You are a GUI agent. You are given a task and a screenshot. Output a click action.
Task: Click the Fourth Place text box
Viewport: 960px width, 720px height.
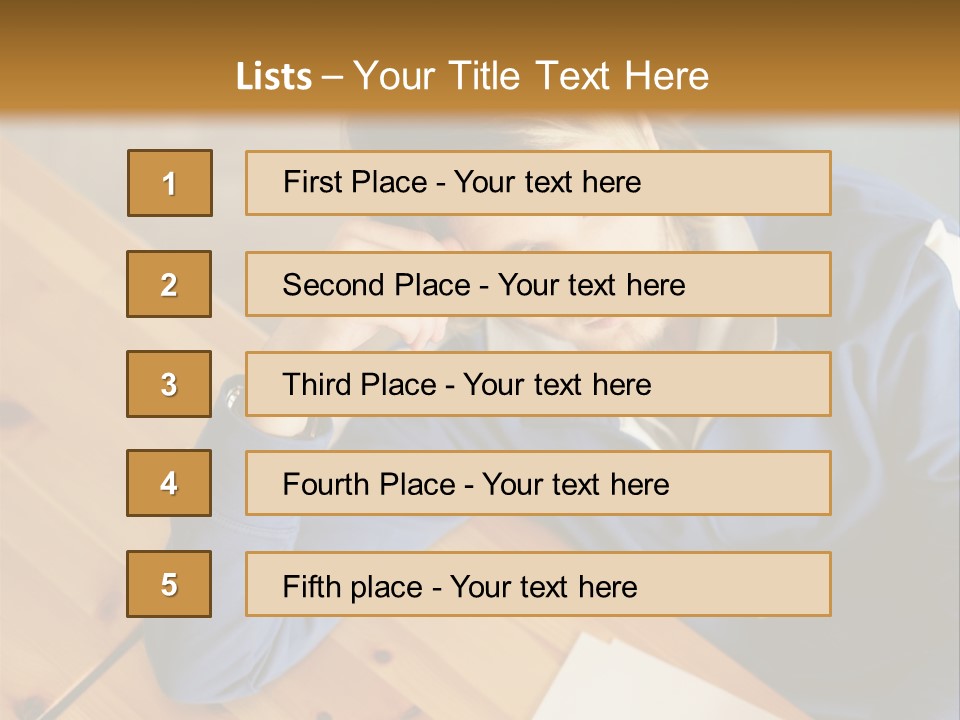(x=538, y=484)
